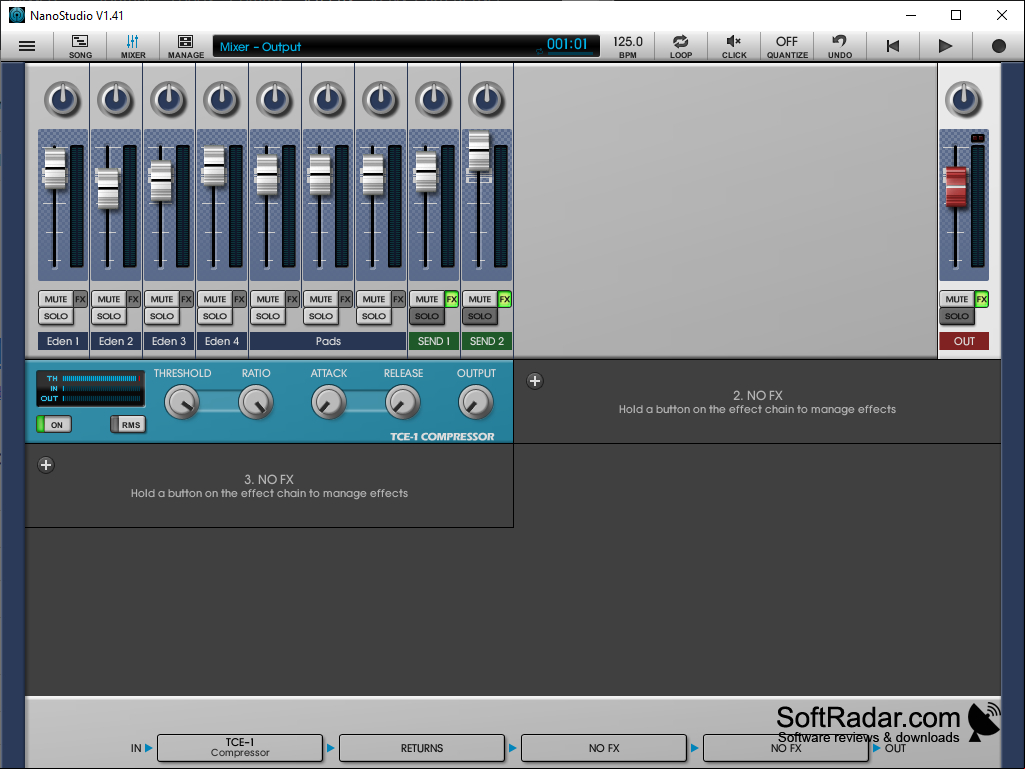Image resolution: width=1025 pixels, height=769 pixels.
Task: Open the Mixer view
Action: point(133,46)
